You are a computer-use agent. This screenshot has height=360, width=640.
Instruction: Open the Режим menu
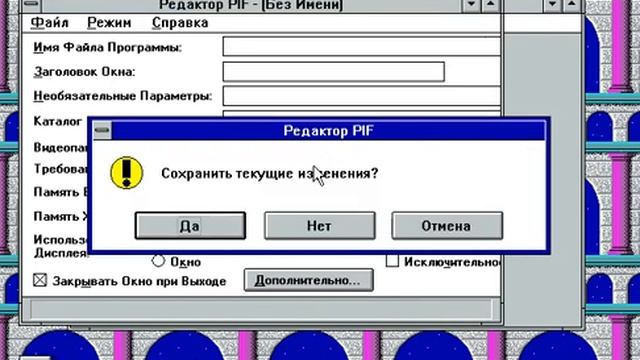coord(109,22)
